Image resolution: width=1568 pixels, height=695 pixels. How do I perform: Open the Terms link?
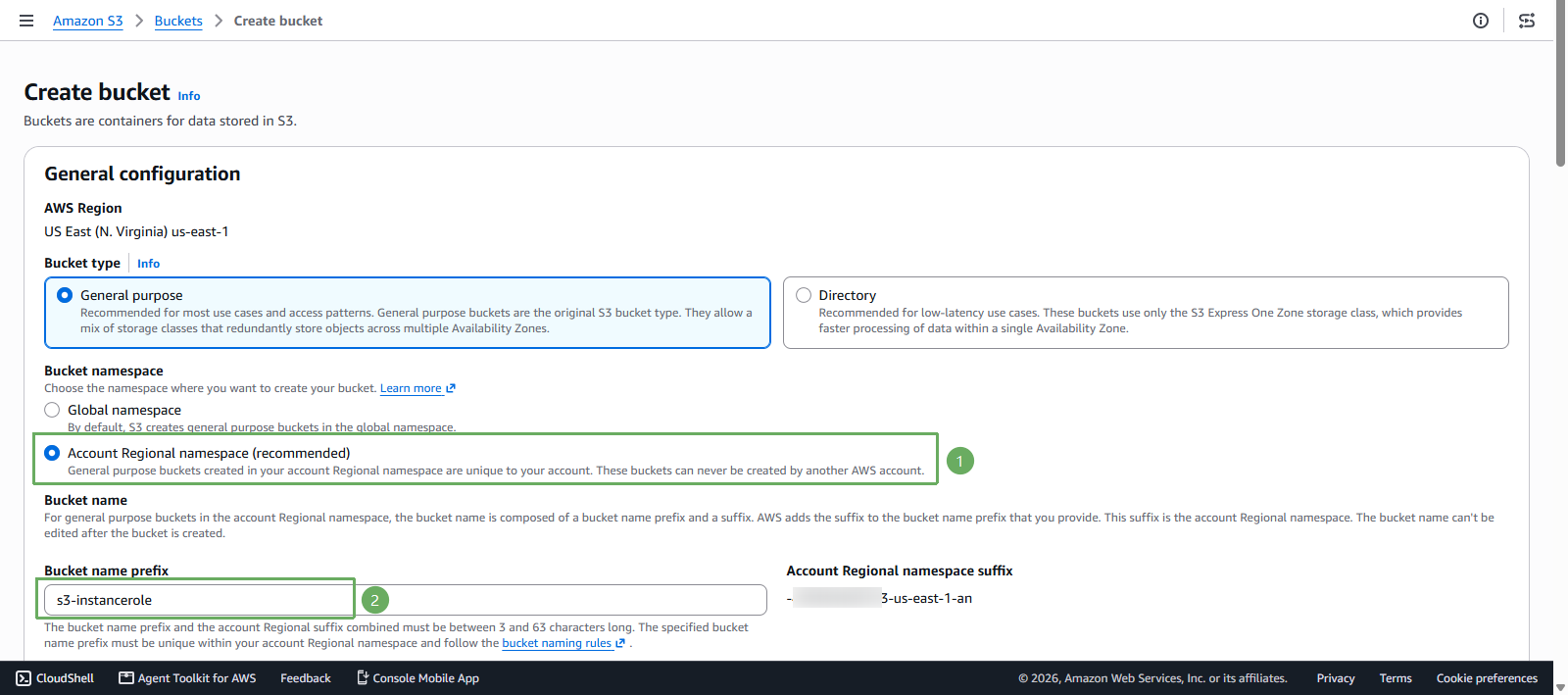click(x=1396, y=678)
